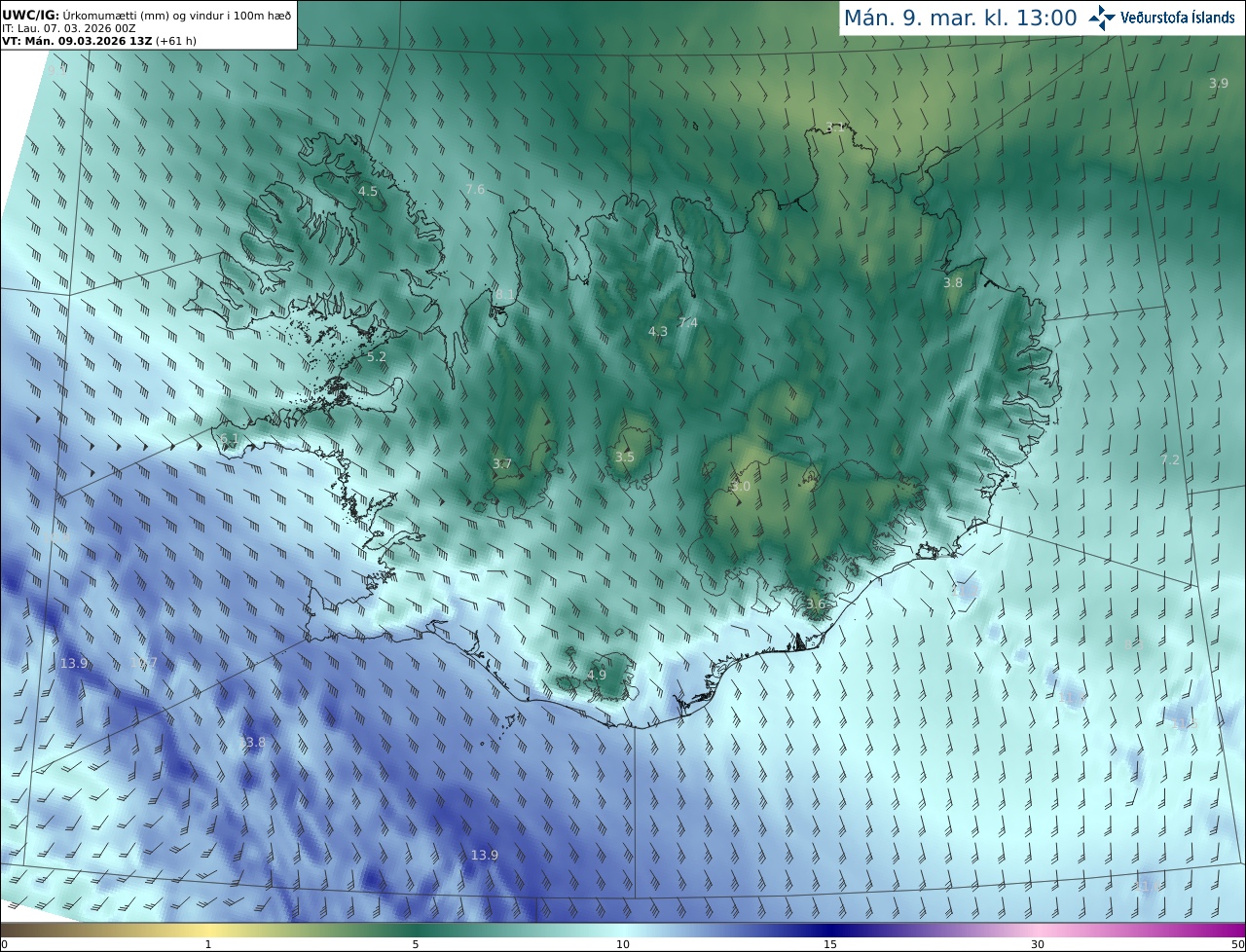Click the 3.0 value label on the map

(x=741, y=487)
